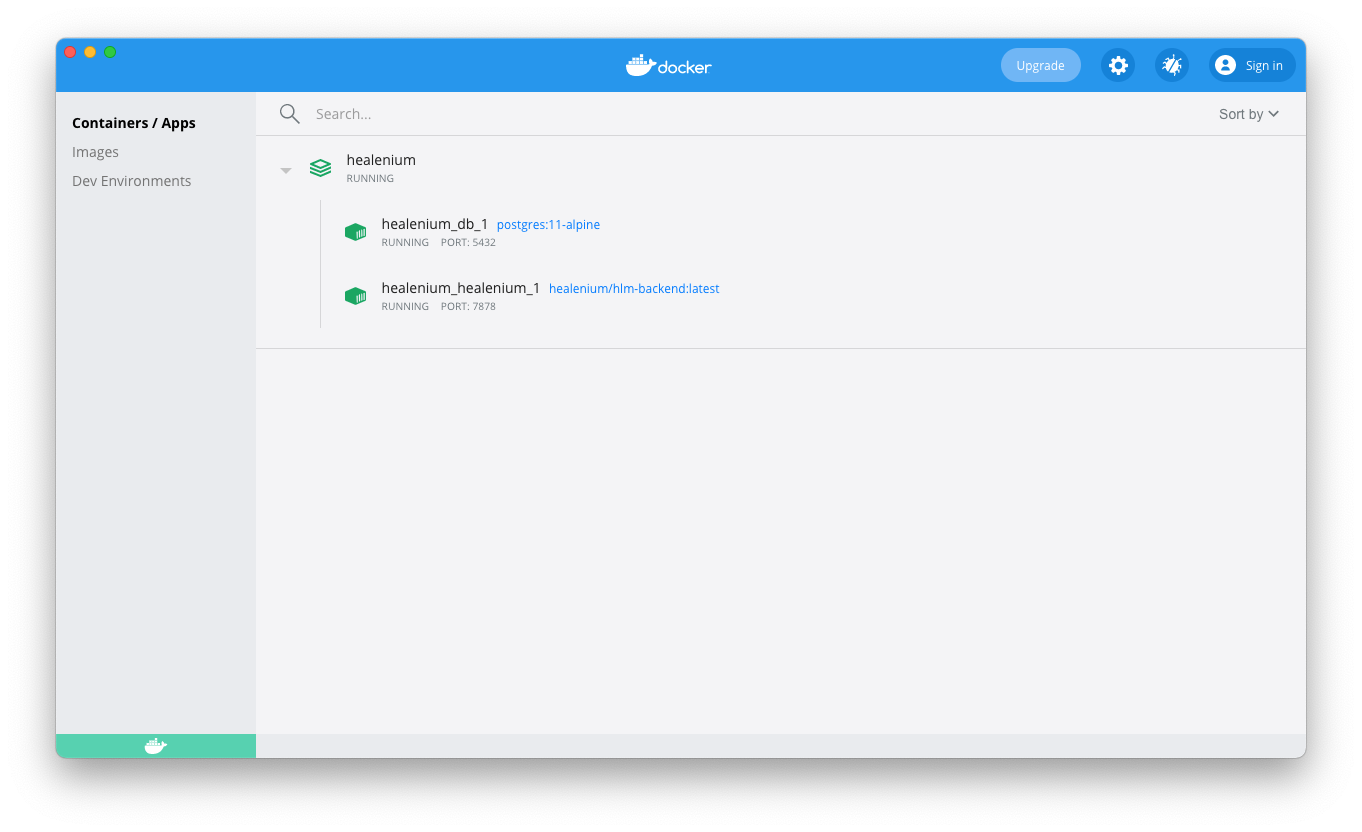Screen dimensions: 1362x832
Task: Click the whale icon in the bottom status bar
Action: pyautogui.click(x=155, y=745)
